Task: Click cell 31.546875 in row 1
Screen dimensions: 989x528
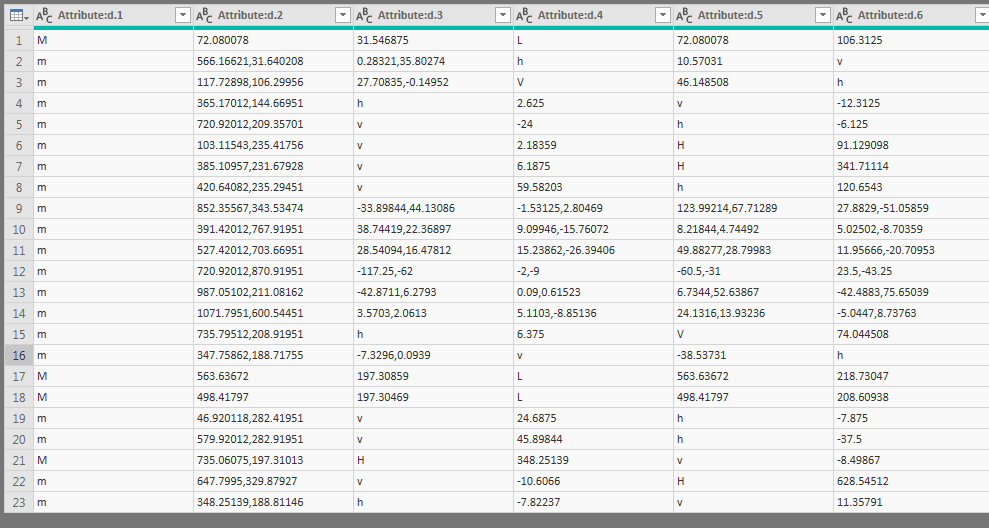Action: (x=433, y=40)
